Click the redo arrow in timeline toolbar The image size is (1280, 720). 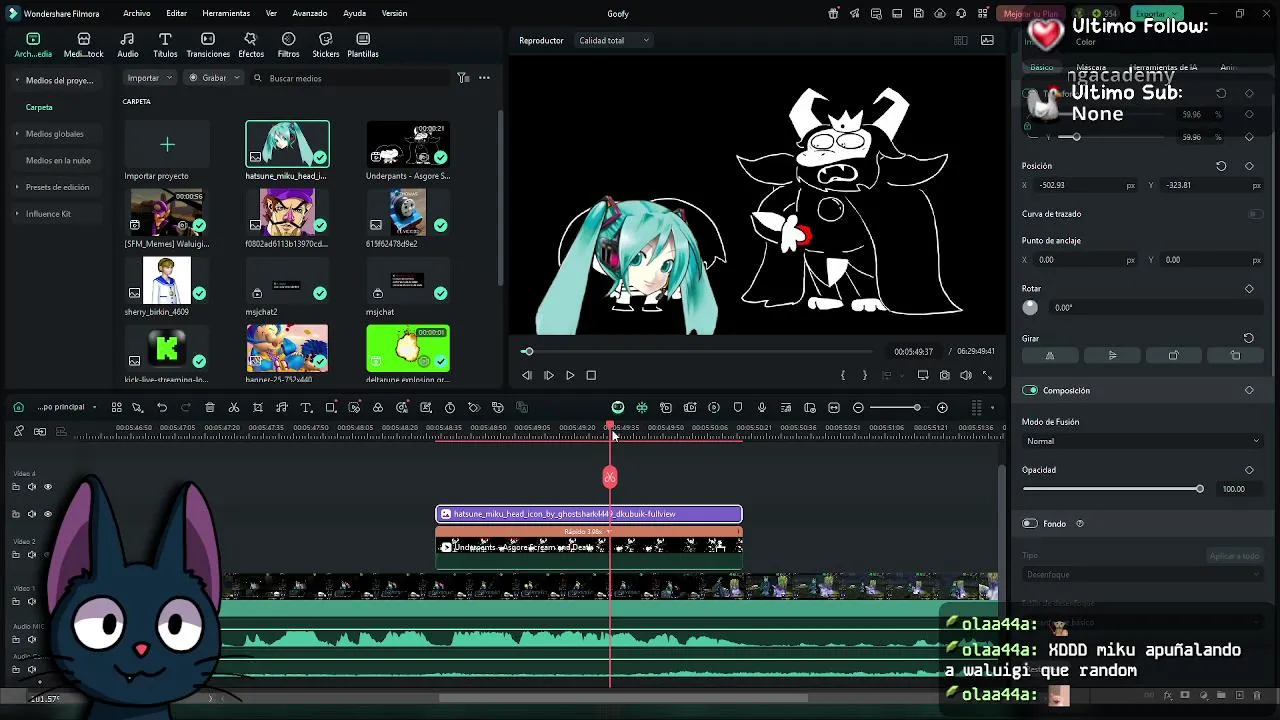[x=186, y=407]
